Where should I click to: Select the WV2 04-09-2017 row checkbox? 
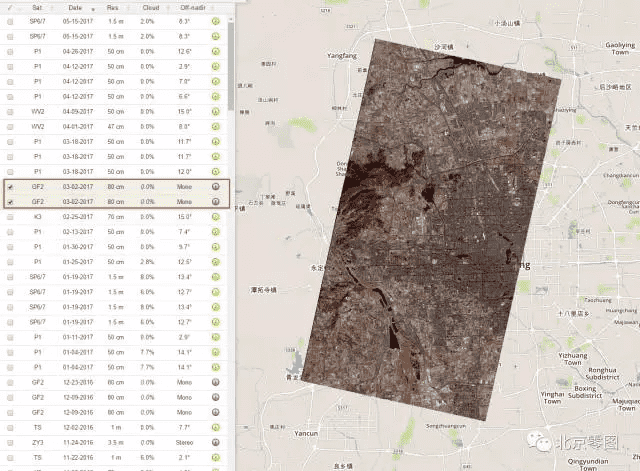pyautogui.click(x=10, y=112)
